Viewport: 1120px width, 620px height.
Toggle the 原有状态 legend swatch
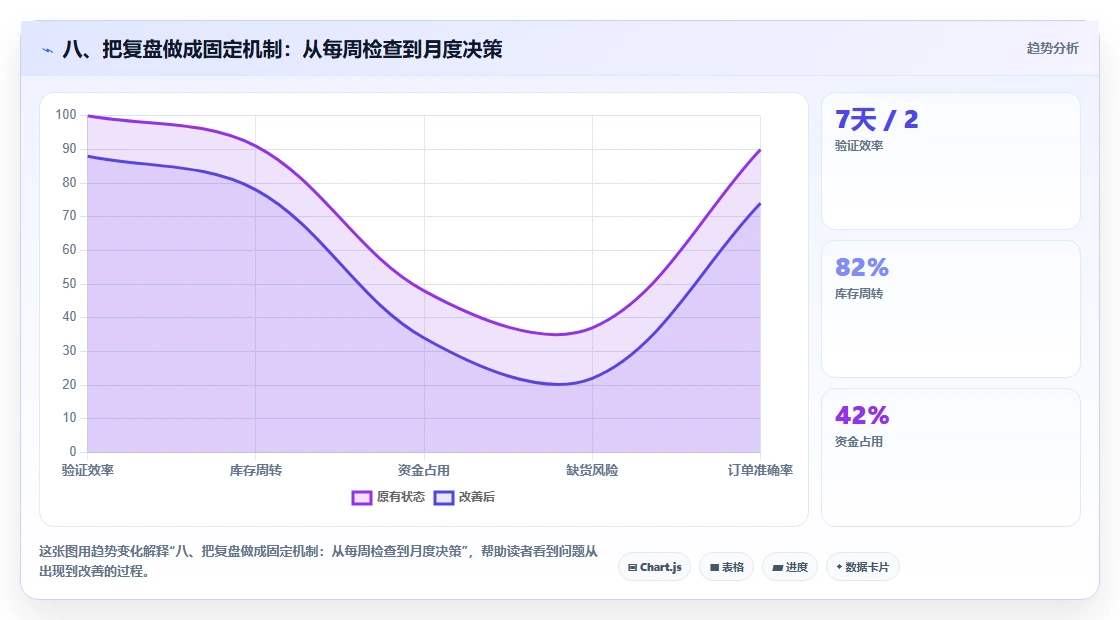[x=361, y=497]
